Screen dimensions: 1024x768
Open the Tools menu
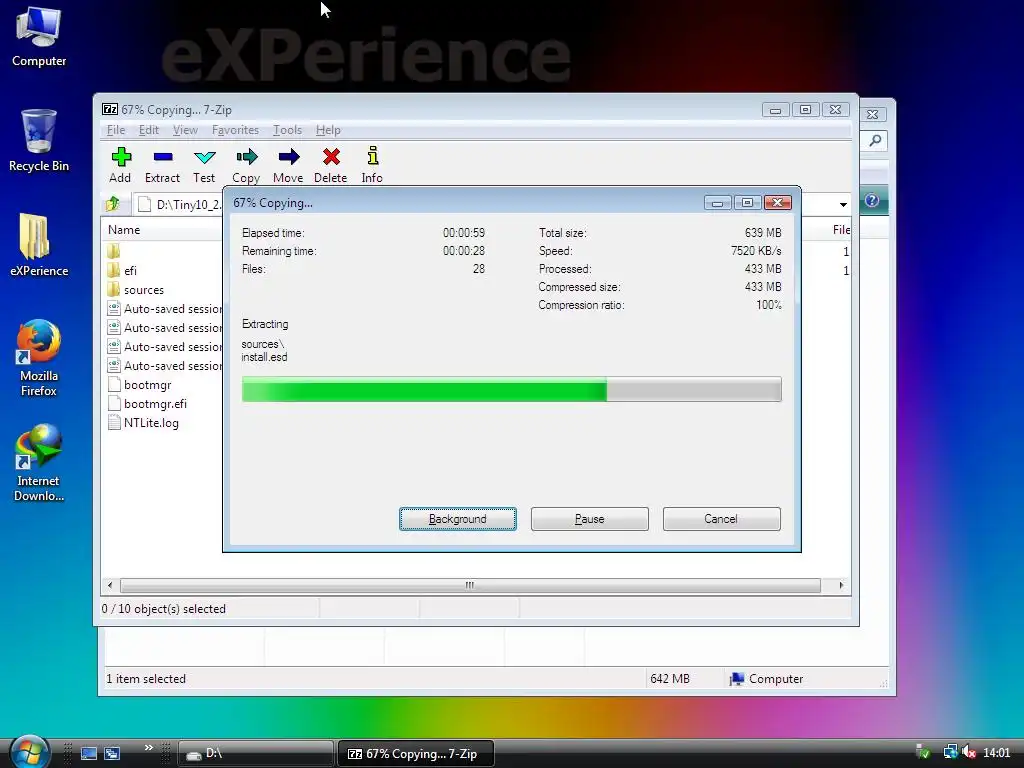[x=287, y=130]
